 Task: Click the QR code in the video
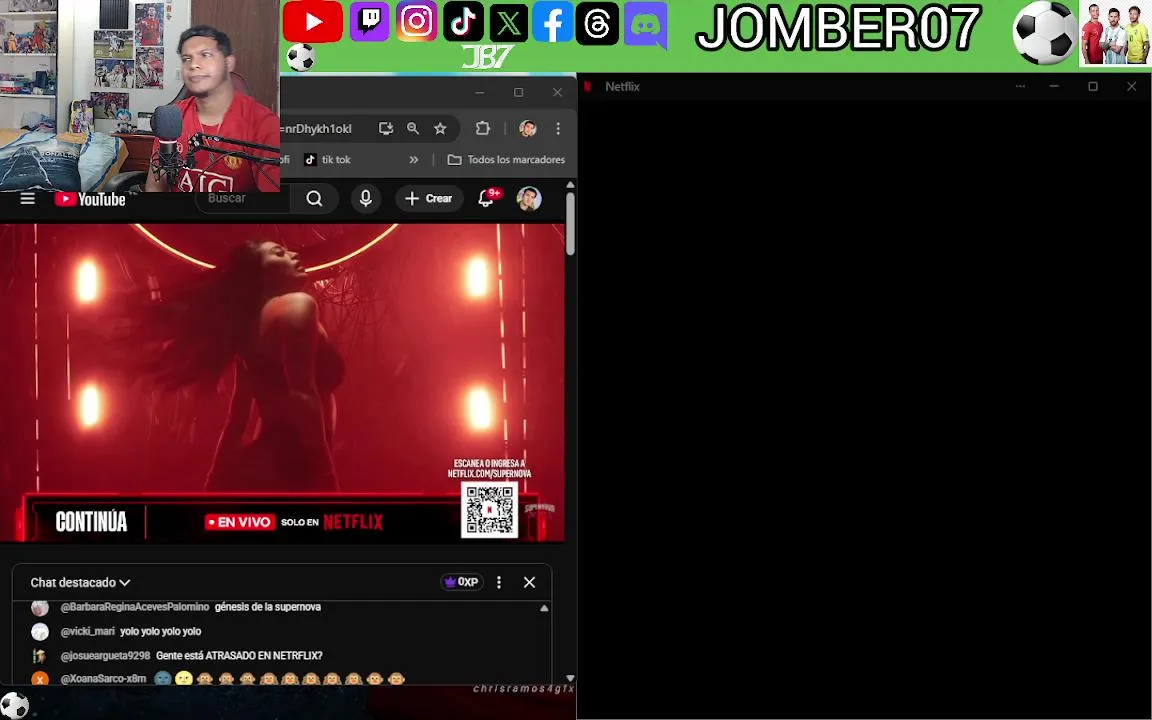tap(489, 509)
